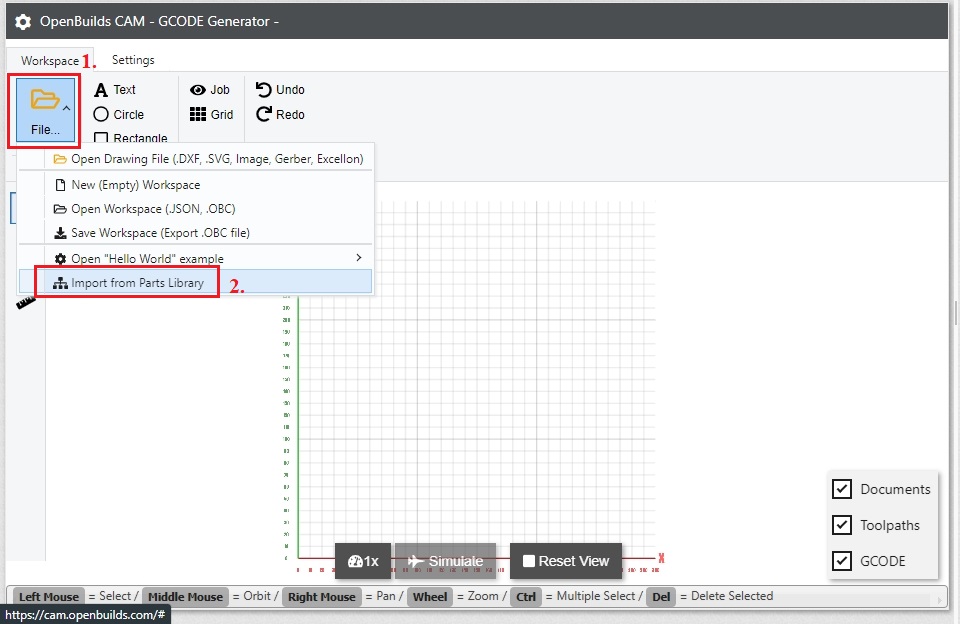Screen dimensions: 960x624
Task: Select the Circle tool
Action: pyautogui.click(x=119, y=115)
